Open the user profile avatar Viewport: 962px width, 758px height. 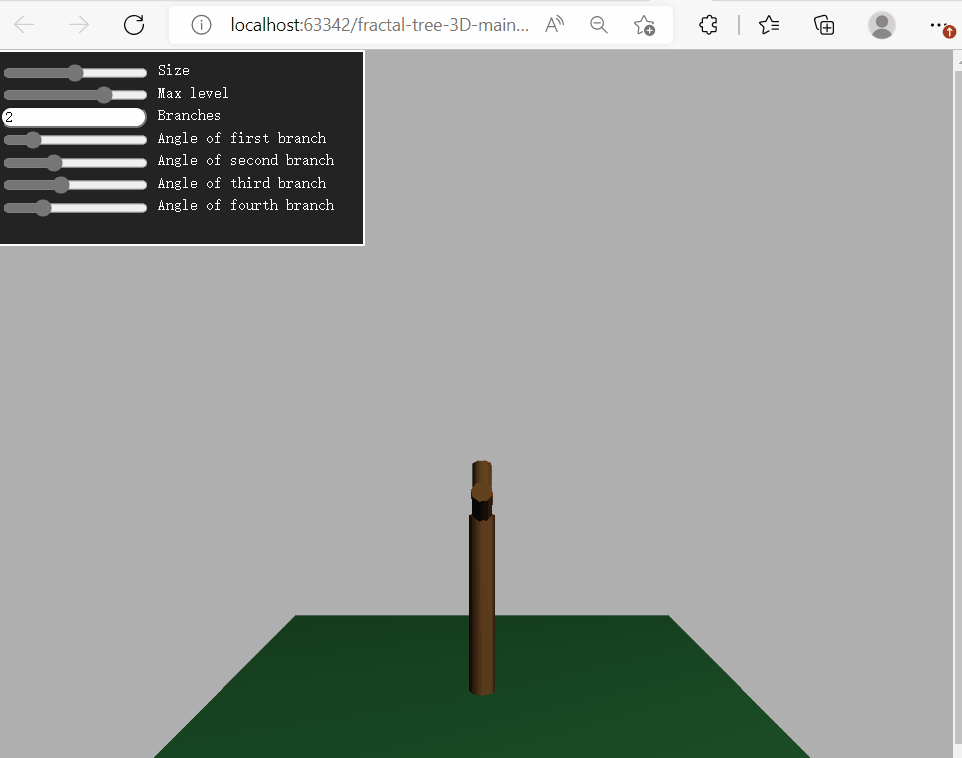882,25
